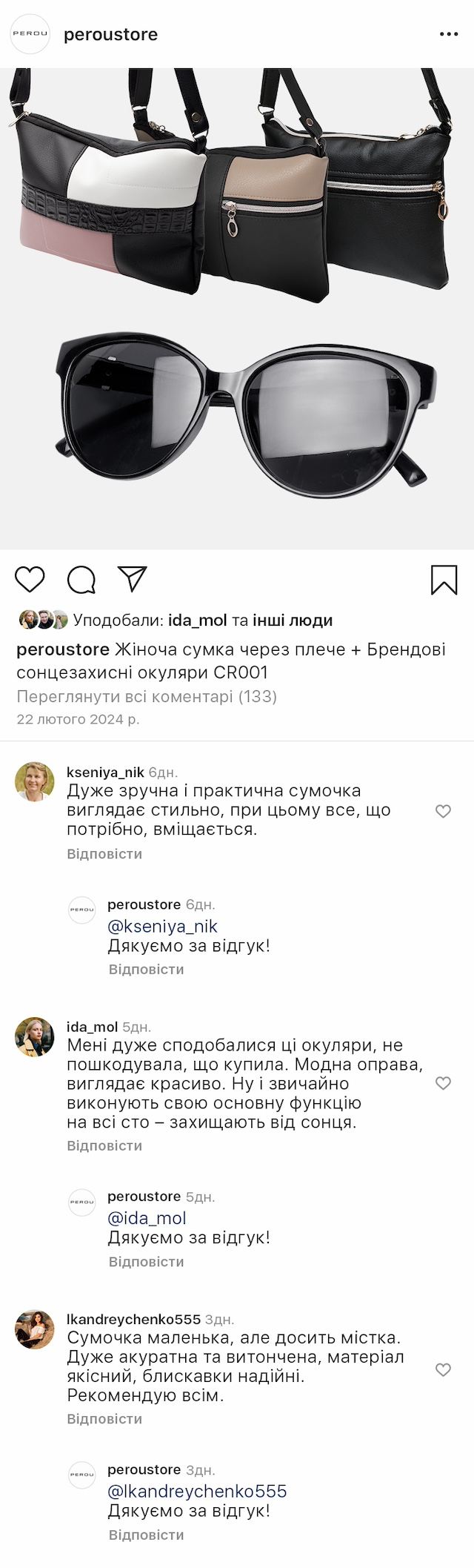Save post with the bookmark icon
The height and width of the screenshot is (1568, 474).
coord(444,580)
